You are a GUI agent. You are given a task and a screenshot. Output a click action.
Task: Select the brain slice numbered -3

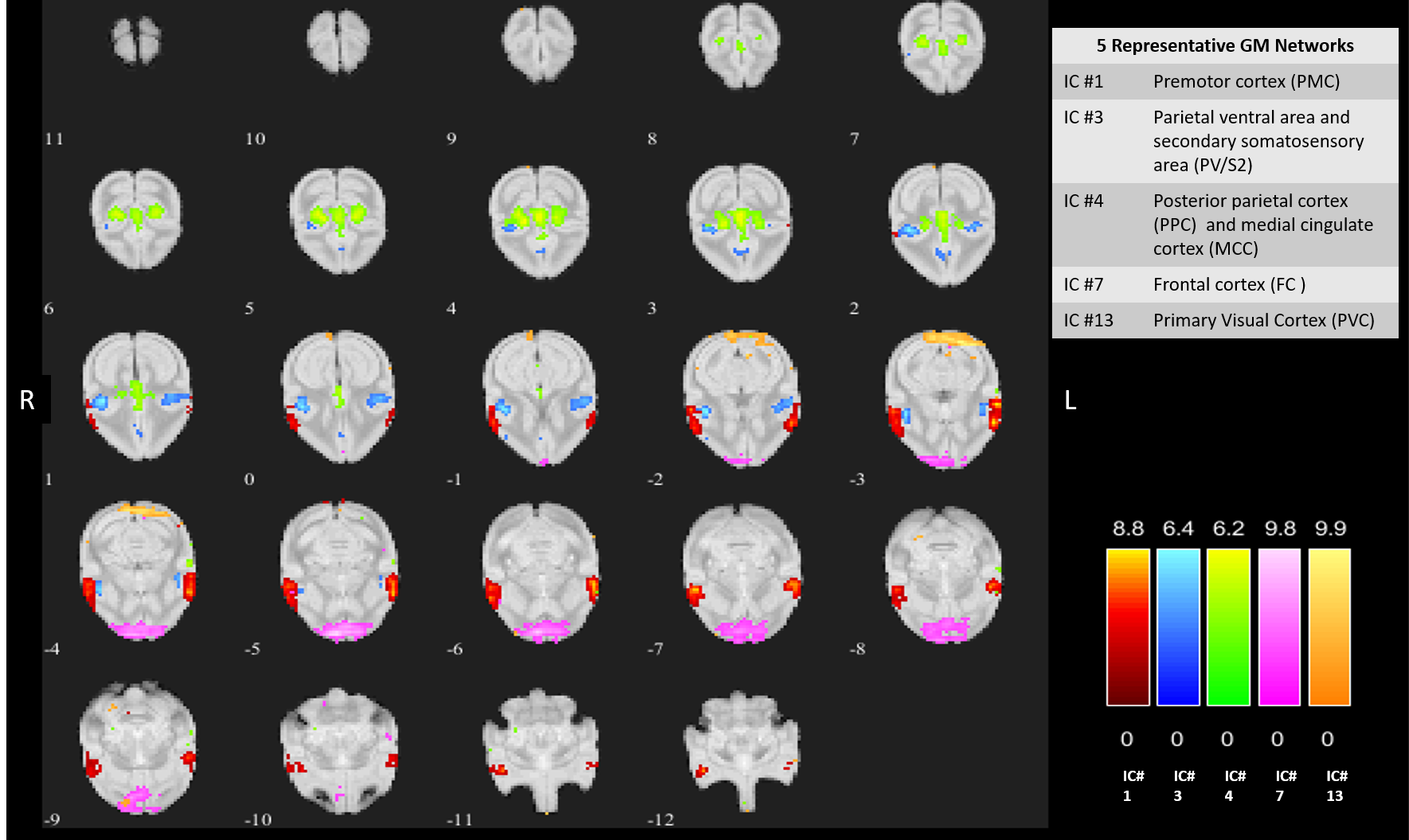(943, 398)
